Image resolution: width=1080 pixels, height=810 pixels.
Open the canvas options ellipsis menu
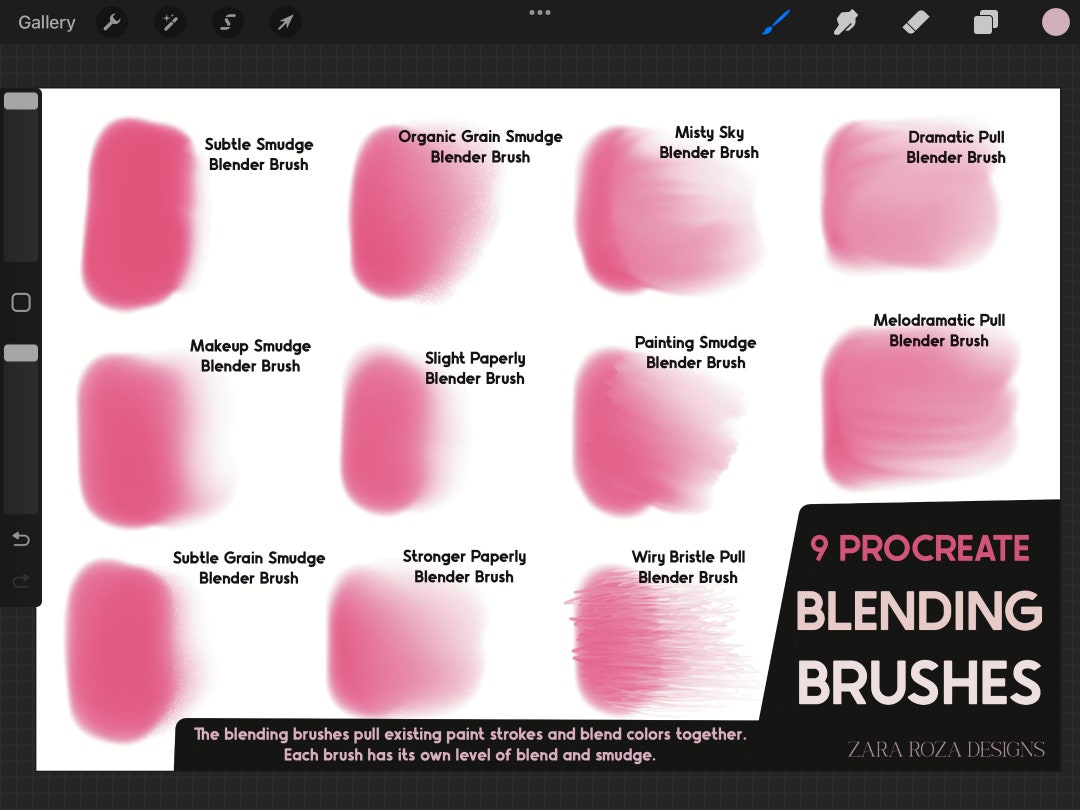[540, 12]
